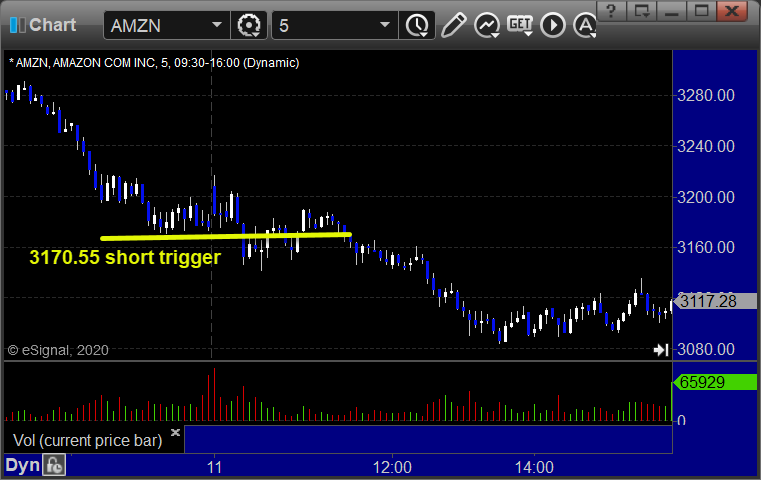
Task: Click the GET toolbar icon
Action: pos(520,25)
